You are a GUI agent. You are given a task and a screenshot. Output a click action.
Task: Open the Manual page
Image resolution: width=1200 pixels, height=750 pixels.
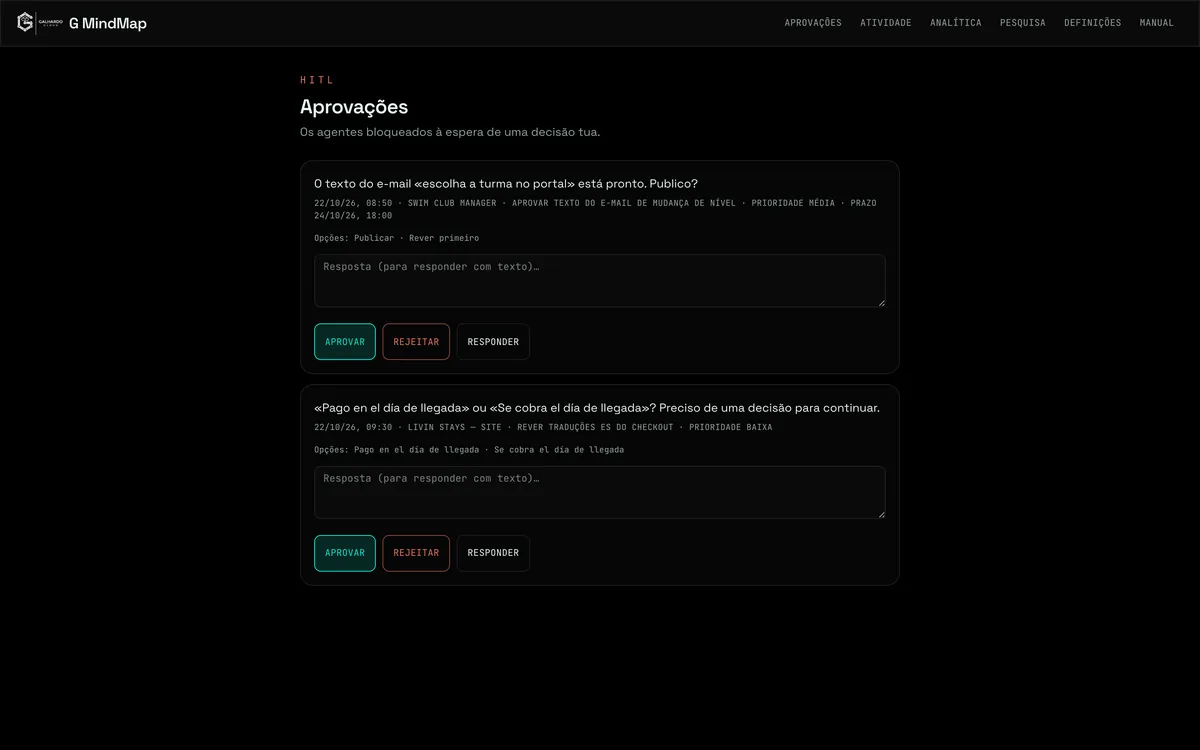pos(1157,23)
